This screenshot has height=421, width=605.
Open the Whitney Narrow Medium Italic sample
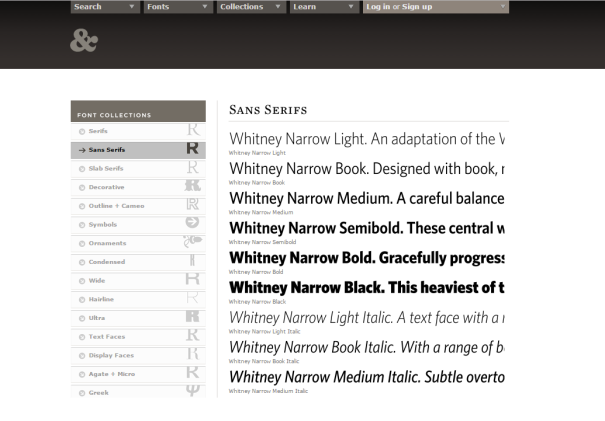(x=367, y=377)
